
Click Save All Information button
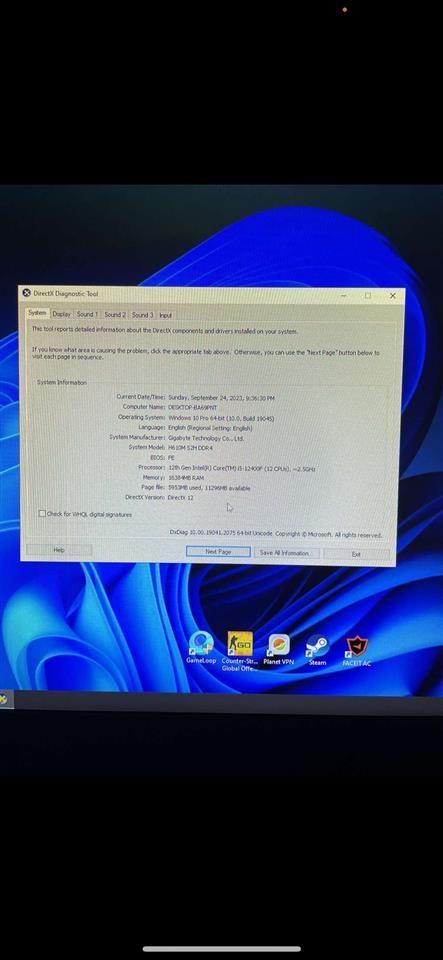coord(285,553)
